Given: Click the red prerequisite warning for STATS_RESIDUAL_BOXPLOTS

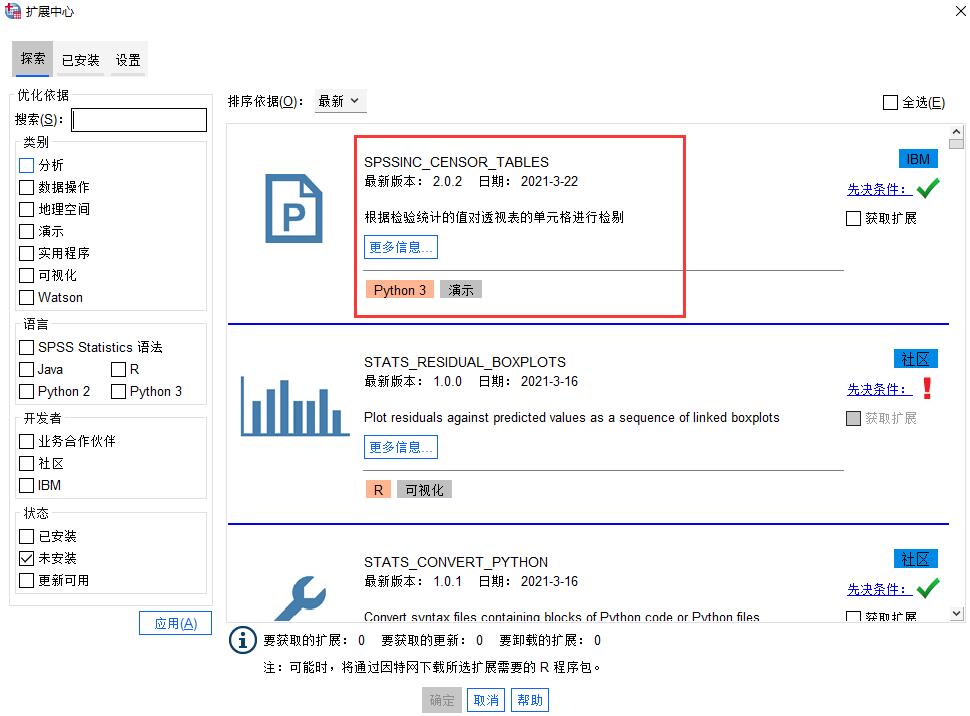Looking at the screenshot, I should [927, 385].
